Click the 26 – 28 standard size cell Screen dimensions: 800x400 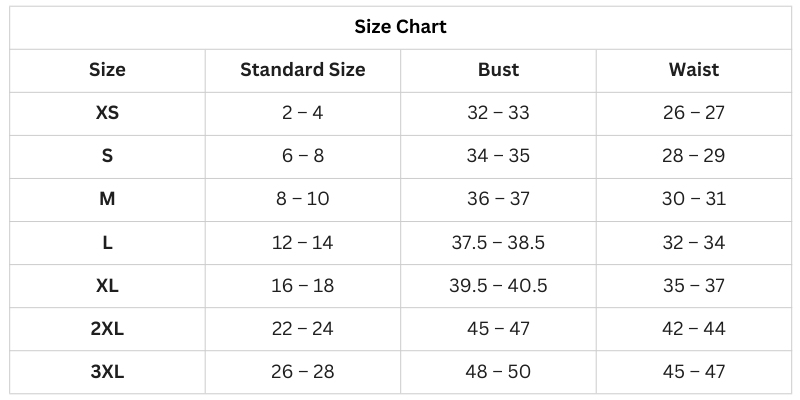point(302,372)
